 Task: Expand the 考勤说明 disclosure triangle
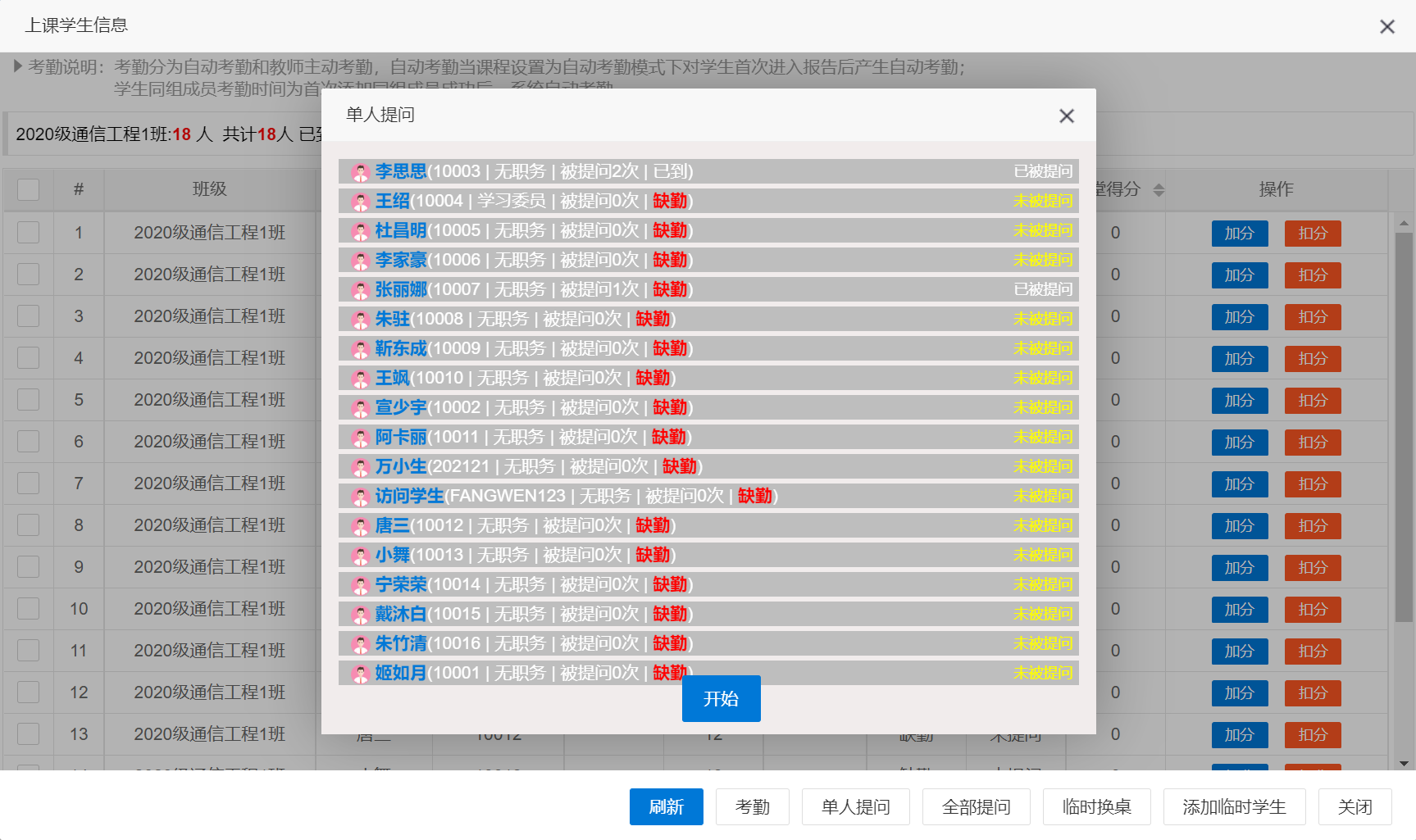[18, 66]
